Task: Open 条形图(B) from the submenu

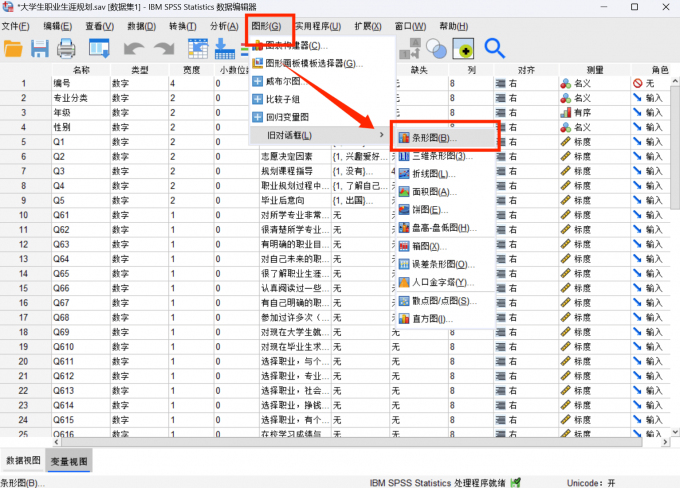Action: [x=445, y=138]
